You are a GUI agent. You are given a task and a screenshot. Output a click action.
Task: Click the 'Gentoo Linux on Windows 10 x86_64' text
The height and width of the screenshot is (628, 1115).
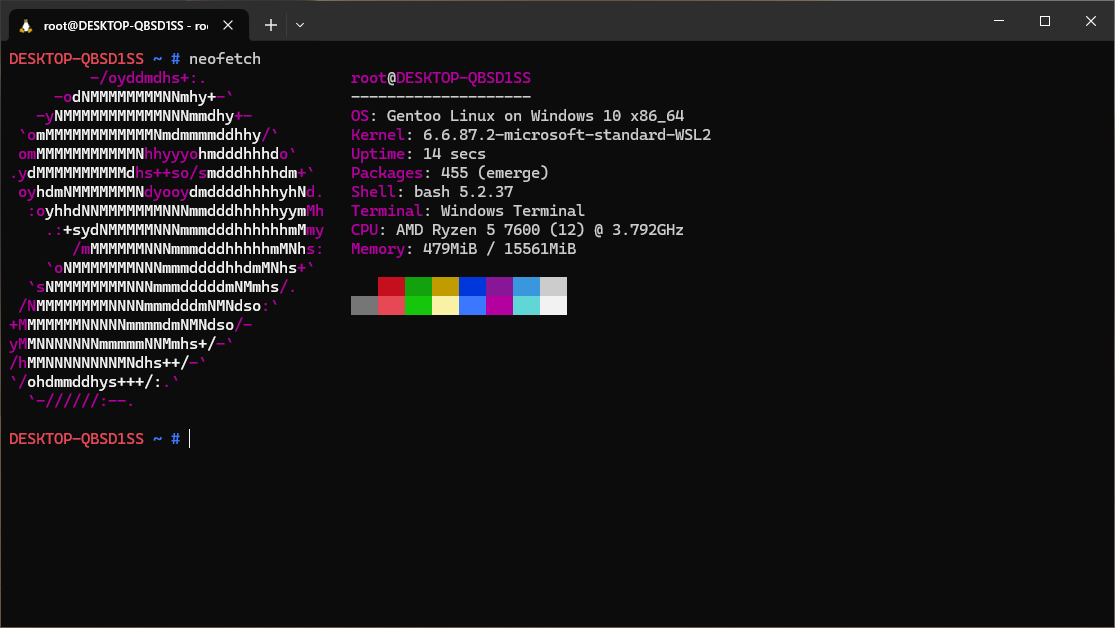point(535,116)
